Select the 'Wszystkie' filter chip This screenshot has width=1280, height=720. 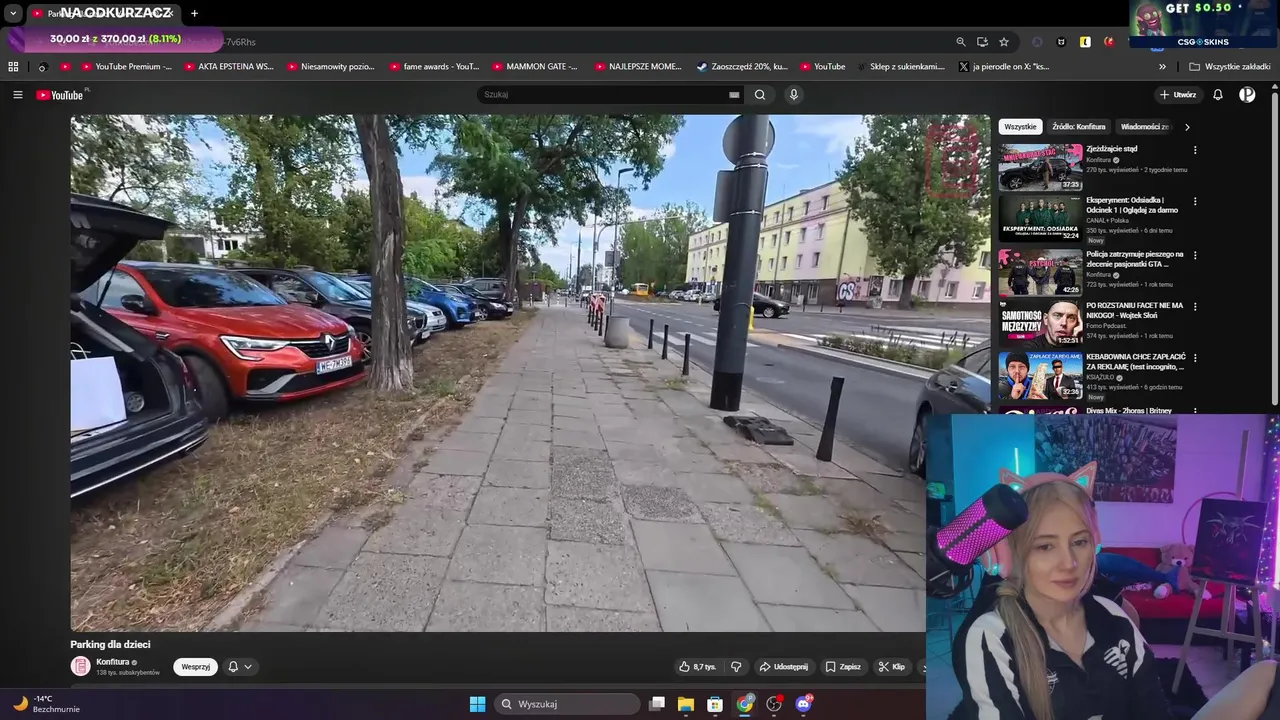coord(1020,127)
